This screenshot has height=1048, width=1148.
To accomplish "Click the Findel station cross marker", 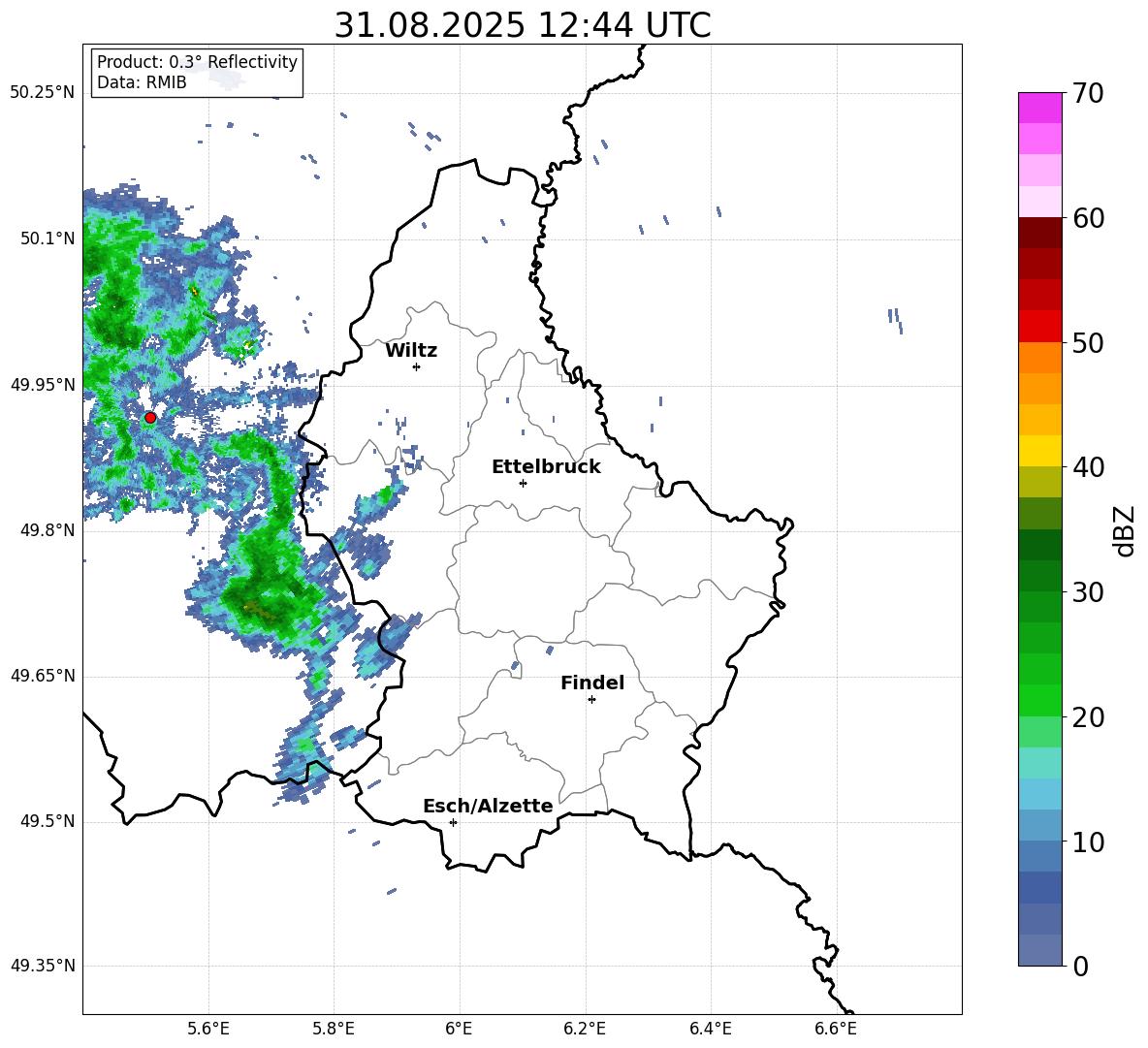I will click(x=591, y=700).
